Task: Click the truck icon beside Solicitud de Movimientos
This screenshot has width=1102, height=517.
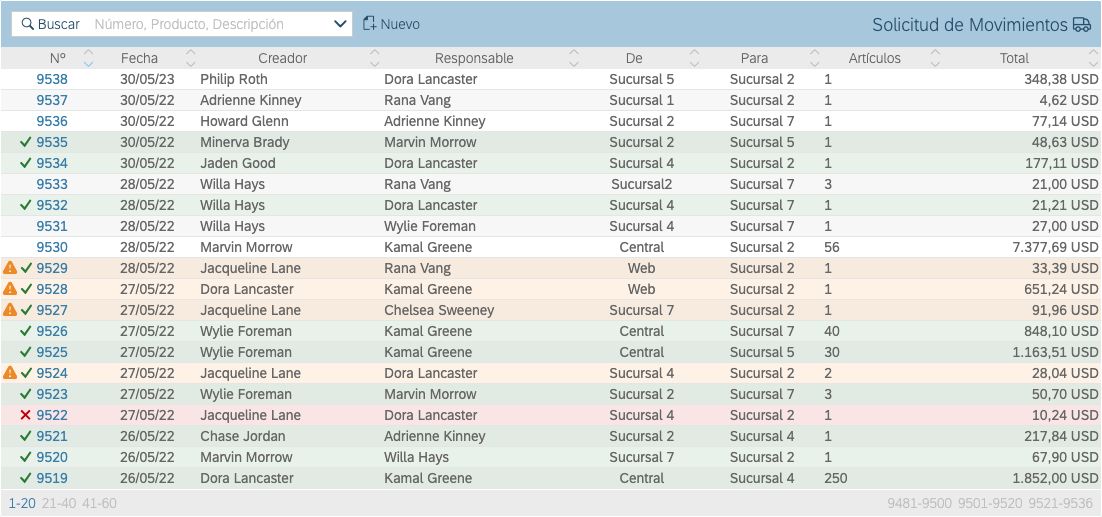Action: coord(1081,25)
